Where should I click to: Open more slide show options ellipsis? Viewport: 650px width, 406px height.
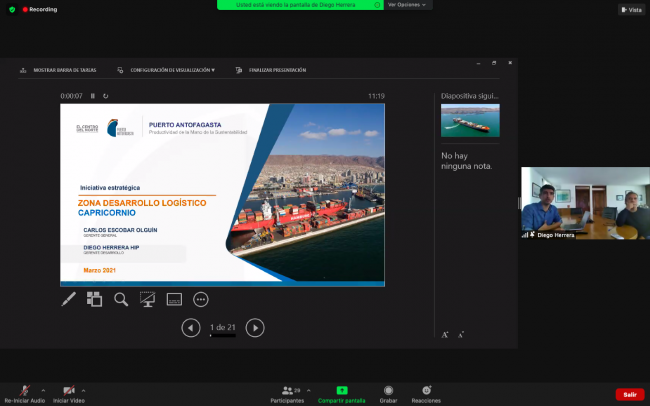(x=200, y=299)
